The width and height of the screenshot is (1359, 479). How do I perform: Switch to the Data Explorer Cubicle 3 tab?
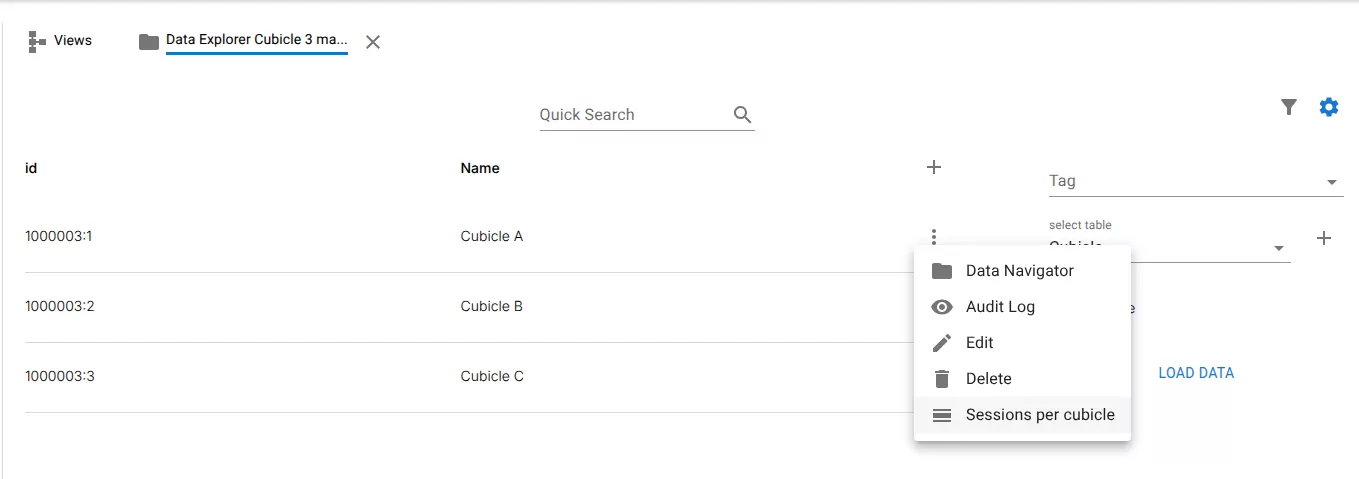pyautogui.click(x=256, y=41)
